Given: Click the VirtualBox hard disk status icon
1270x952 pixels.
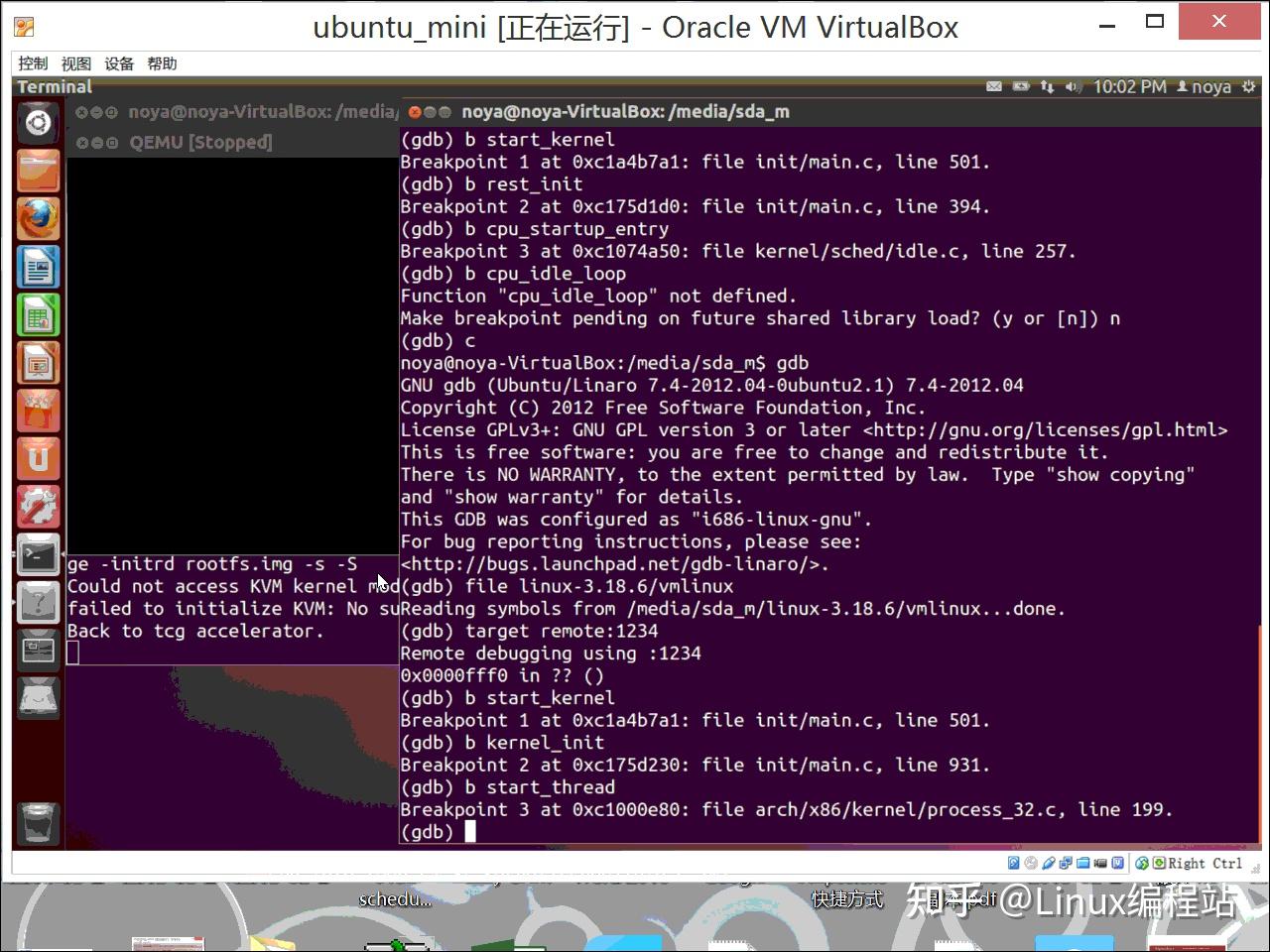Looking at the screenshot, I should click(x=1013, y=863).
